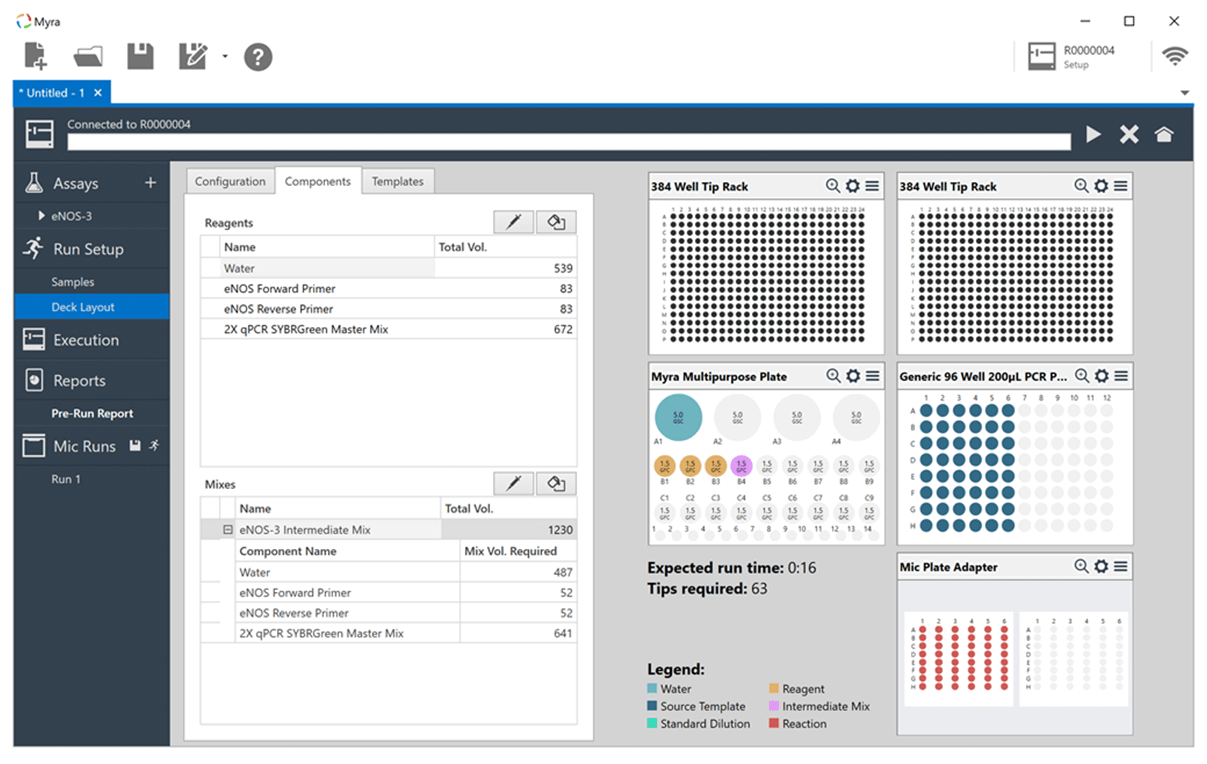Click the wifi connection status icon

(1176, 57)
